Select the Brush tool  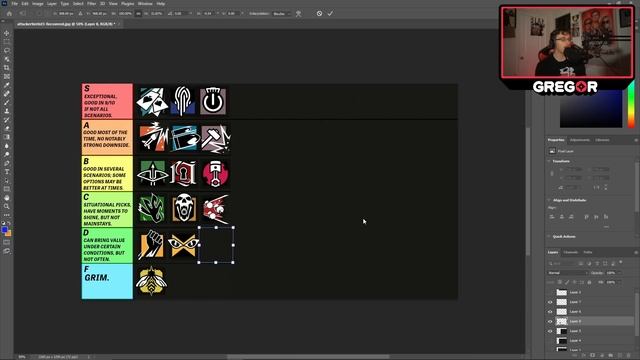tap(7, 102)
